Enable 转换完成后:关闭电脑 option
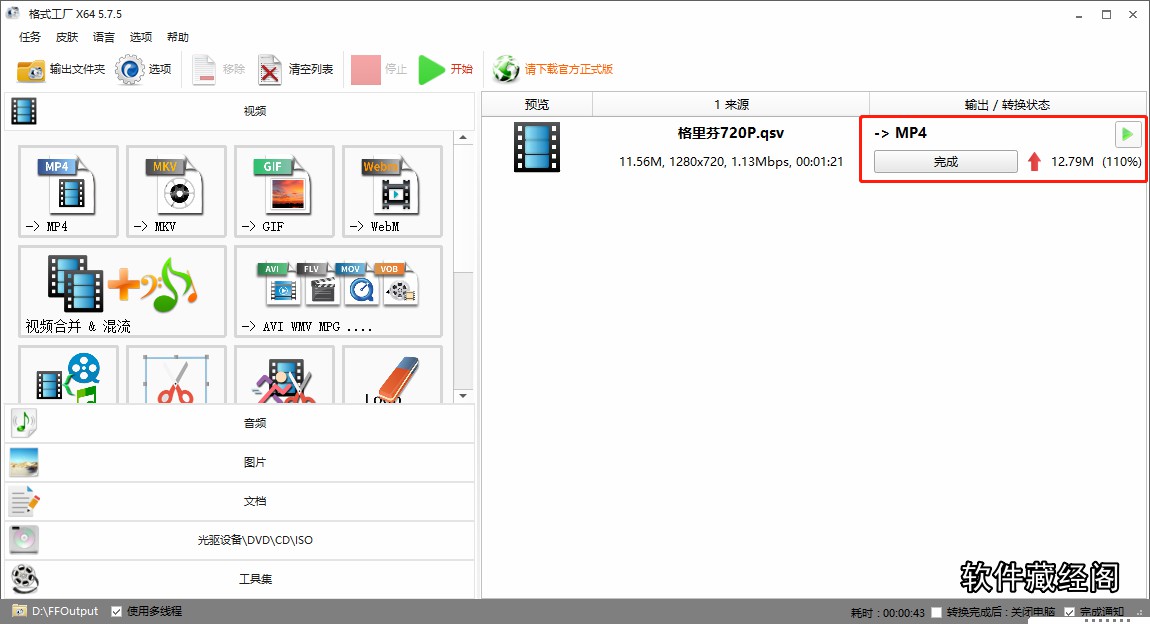 tap(935, 611)
